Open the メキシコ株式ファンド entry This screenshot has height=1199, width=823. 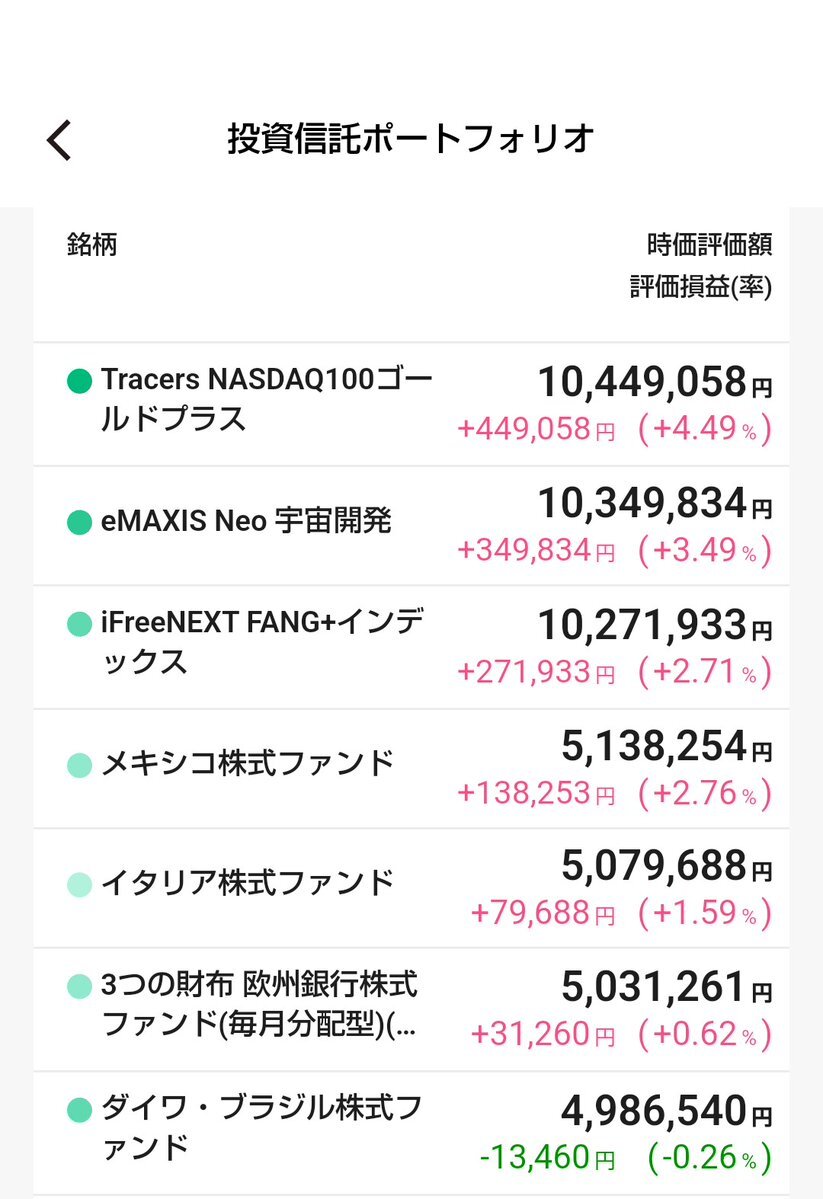tap(248, 765)
